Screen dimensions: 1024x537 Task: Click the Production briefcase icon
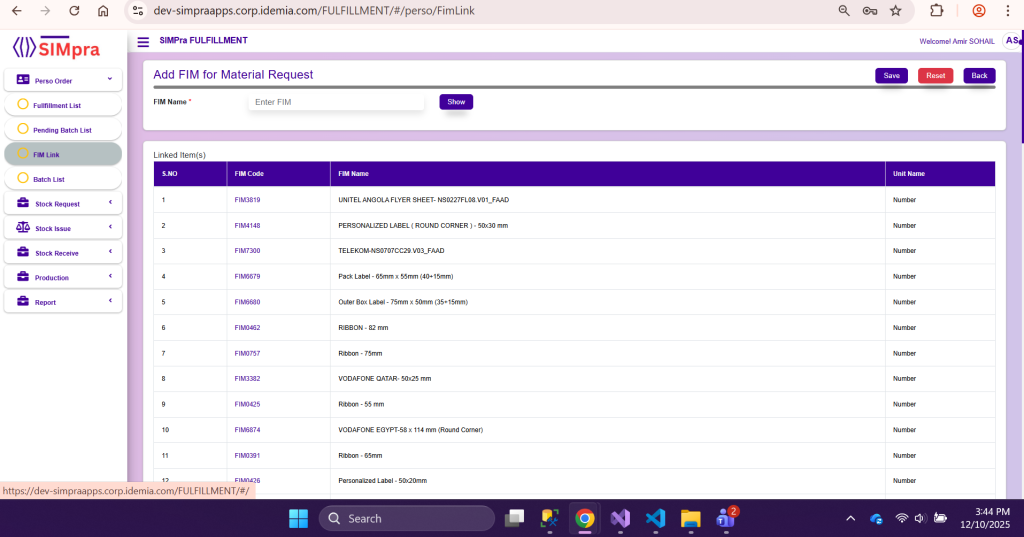(x=23, y=277)
